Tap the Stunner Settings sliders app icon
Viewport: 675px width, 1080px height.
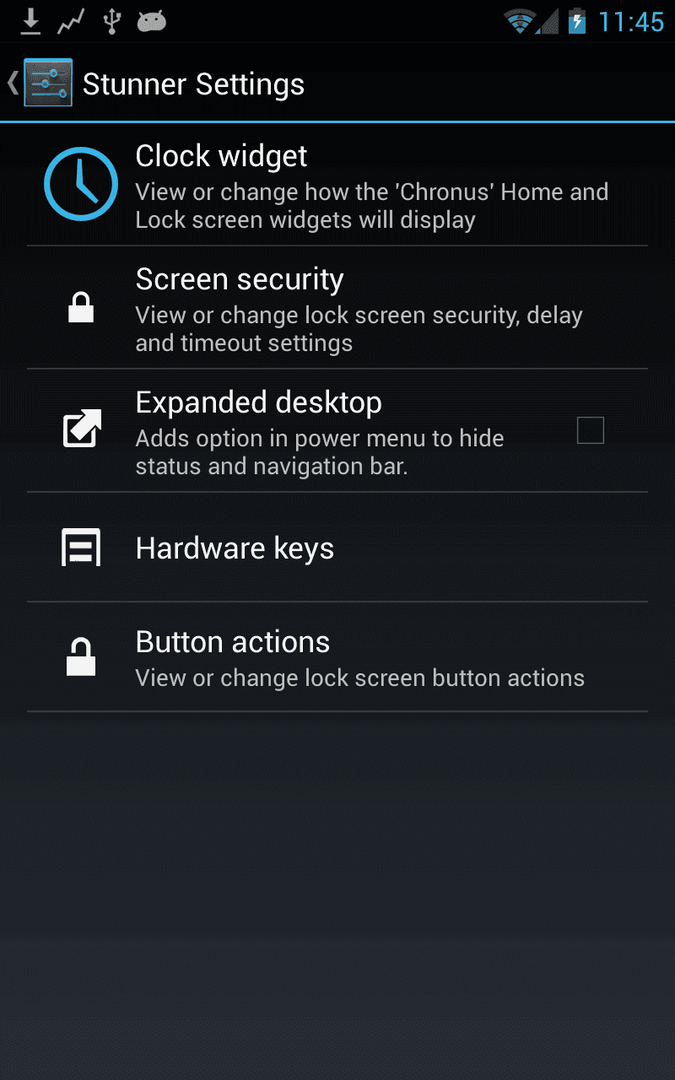[x=48, y=83]
